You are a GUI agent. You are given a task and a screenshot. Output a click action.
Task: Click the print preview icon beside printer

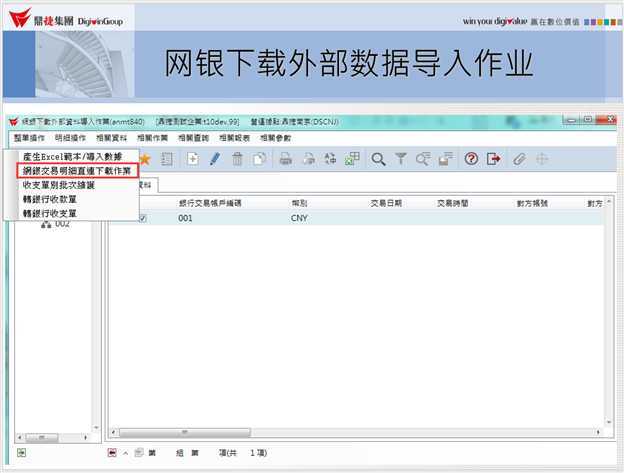pos(309,160)
